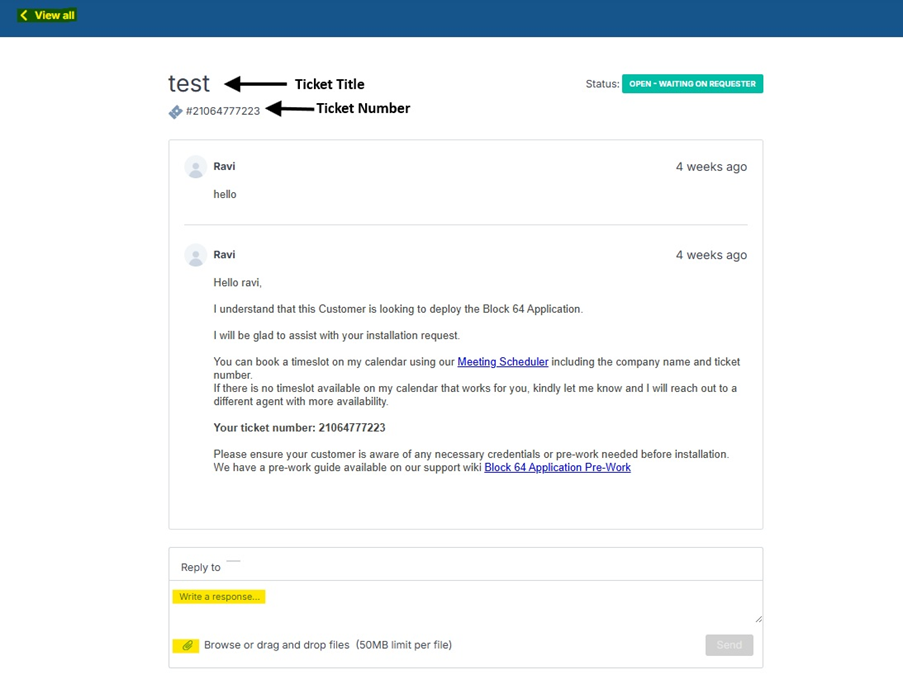Click the resize handle of the response box
903x698 pixels.
click(758, 619)
